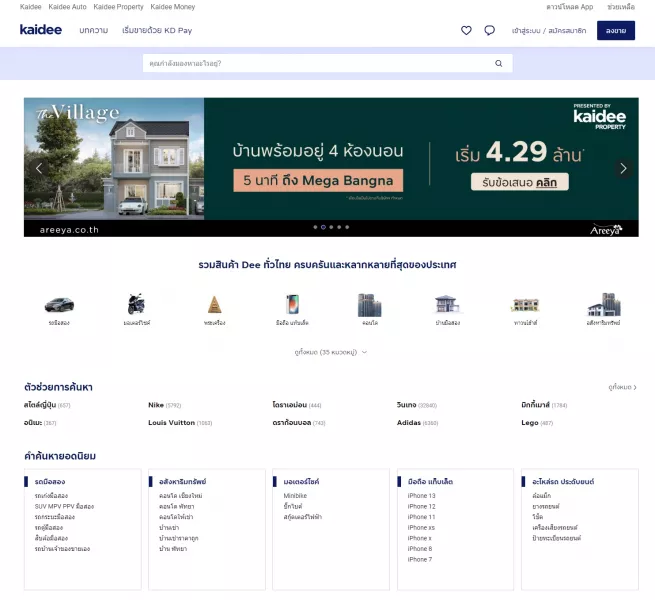The image size is (655, 600).
Task: Open the amulet category icon
Action: coord(214,305)
